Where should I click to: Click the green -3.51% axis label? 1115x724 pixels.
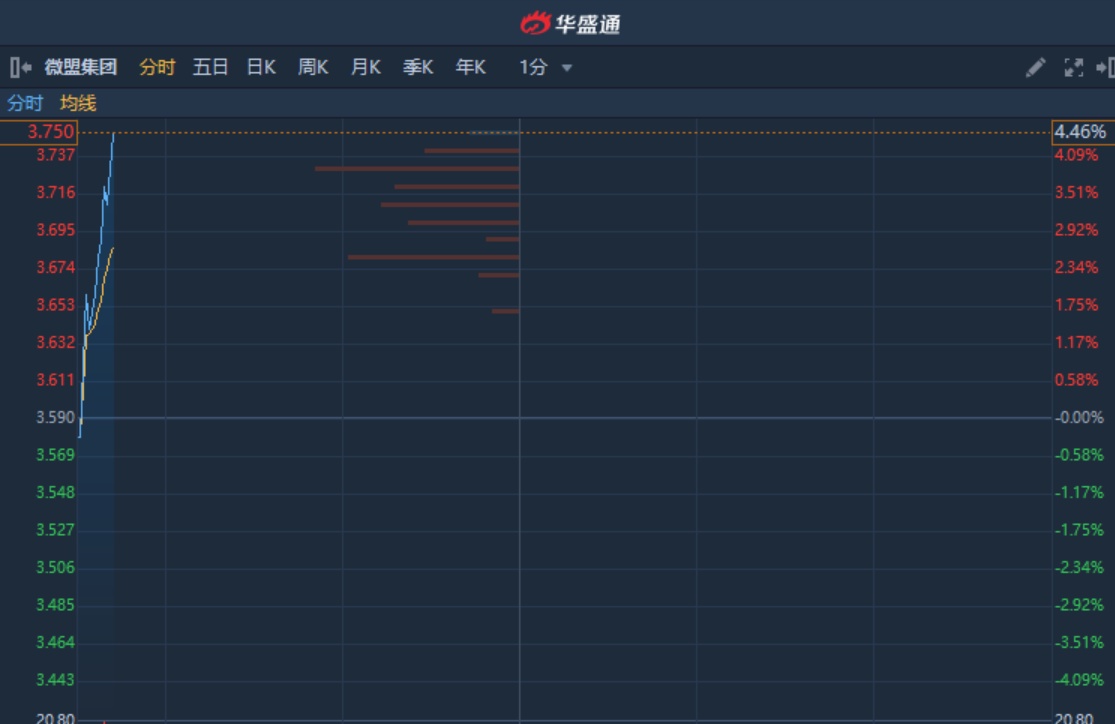pos(1079,642)
